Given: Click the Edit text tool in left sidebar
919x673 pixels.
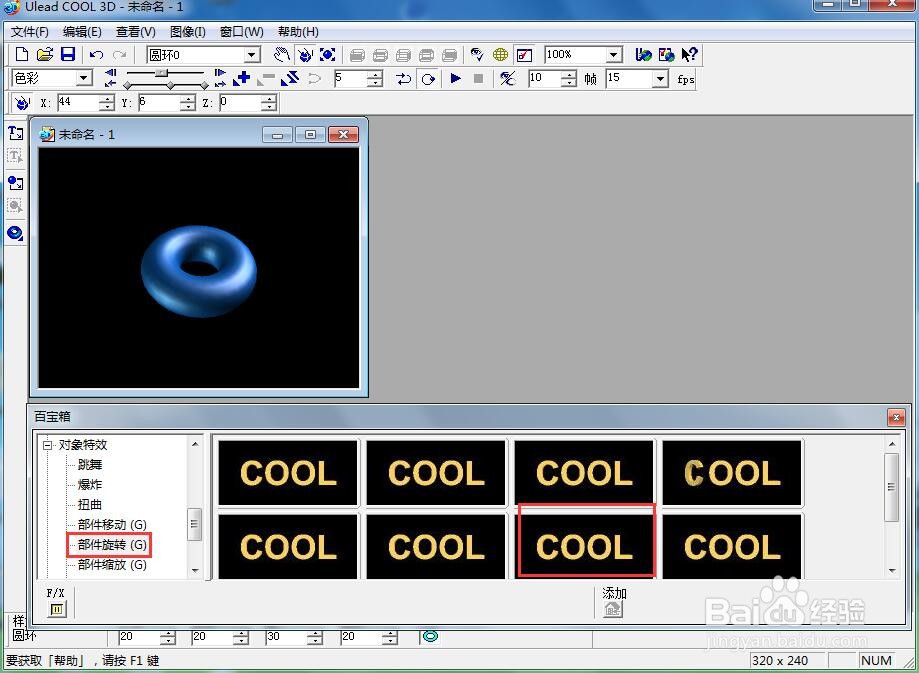Looking at the screenshot, I should [16, 157].
